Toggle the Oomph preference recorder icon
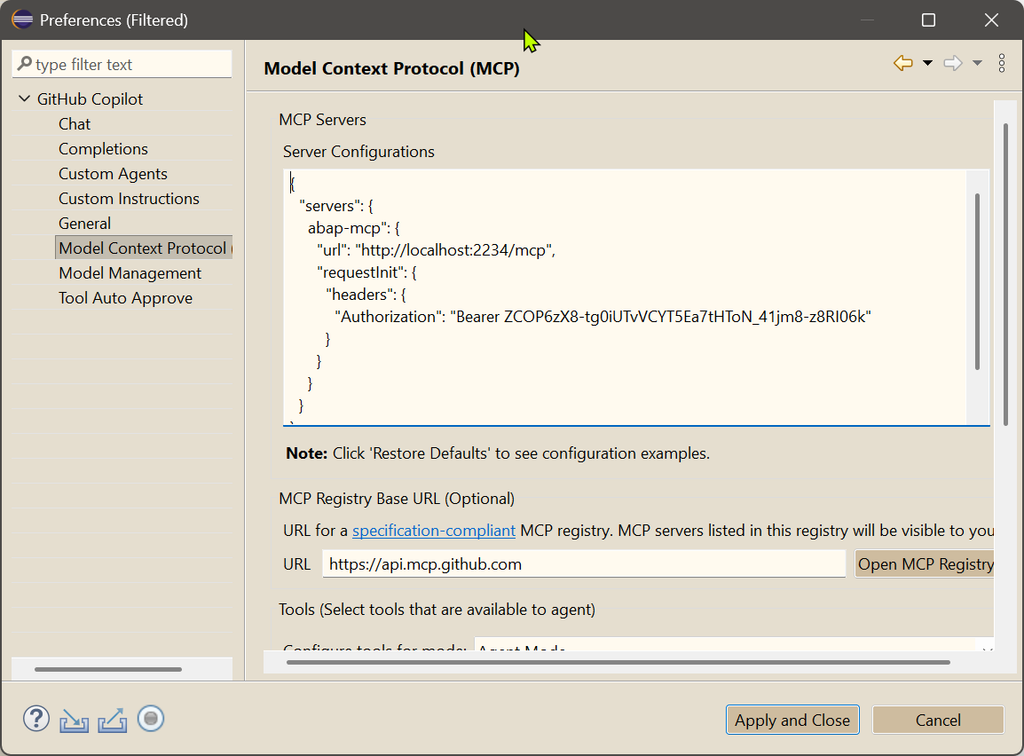The height and width of the screenshot is (756, 1024). (151, 719)
